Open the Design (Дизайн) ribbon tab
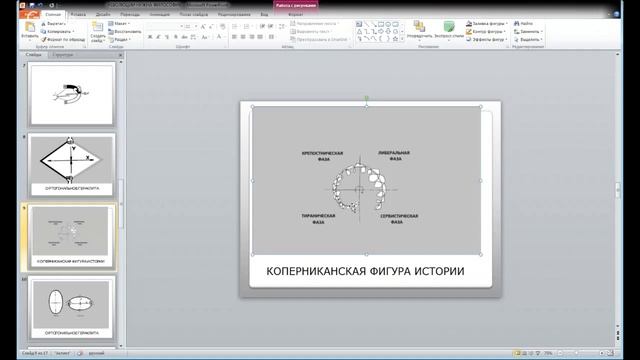640x360 pixels. coord(103,14)
